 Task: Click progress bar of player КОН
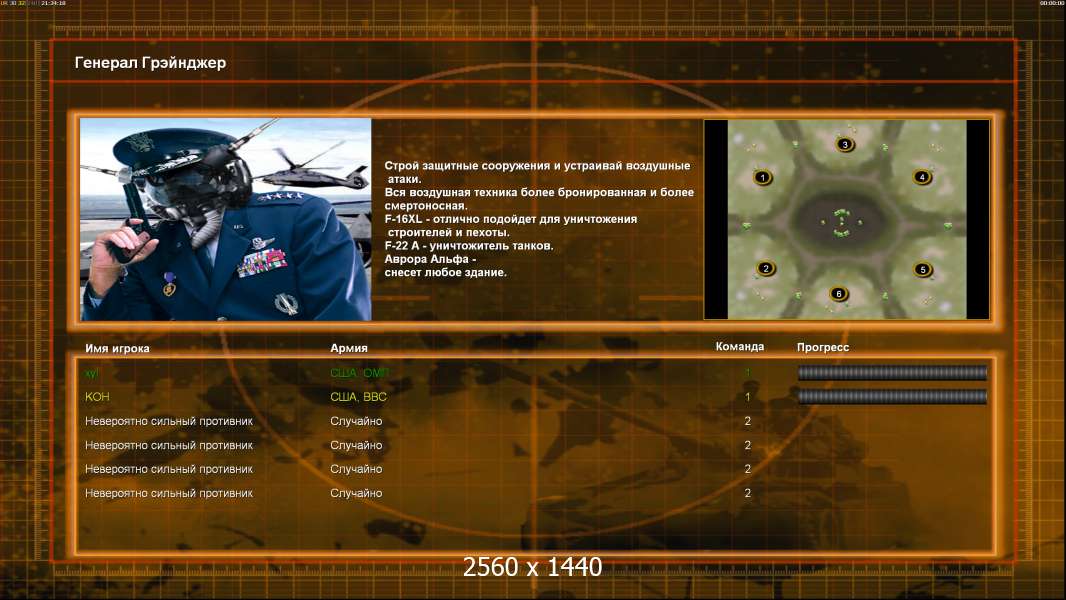point(892,397)
